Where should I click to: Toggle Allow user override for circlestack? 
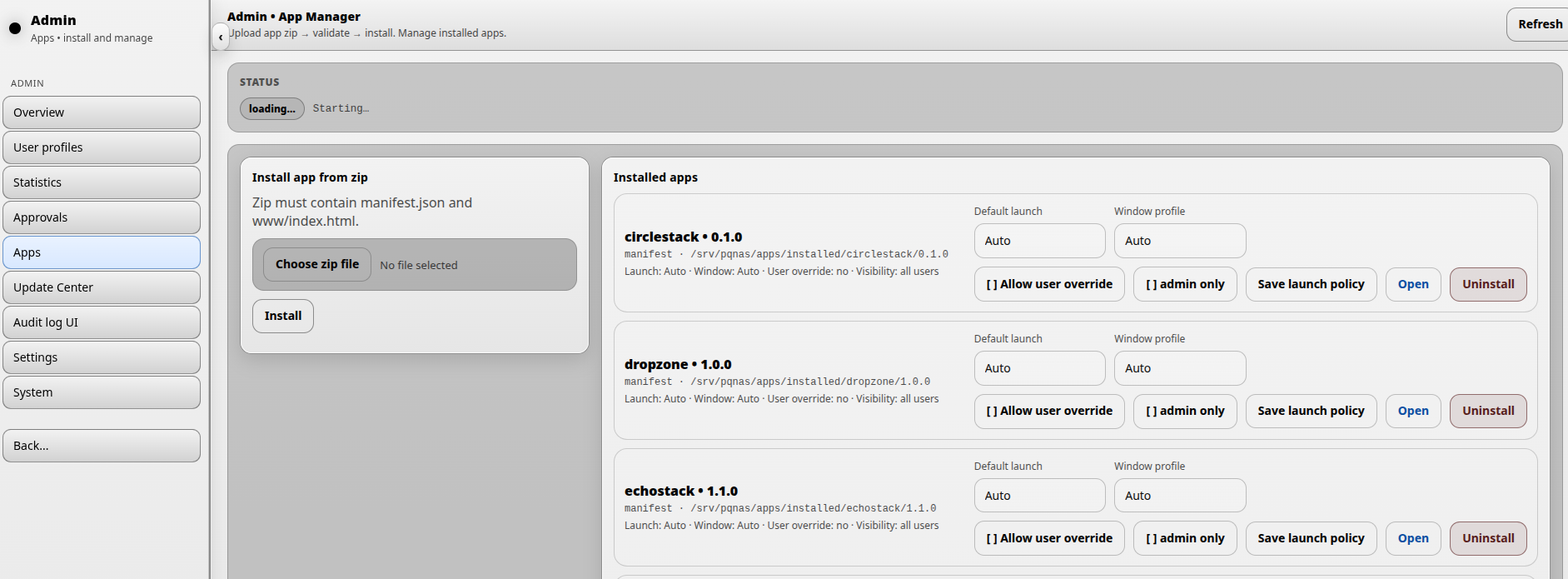click(1049, 284)
